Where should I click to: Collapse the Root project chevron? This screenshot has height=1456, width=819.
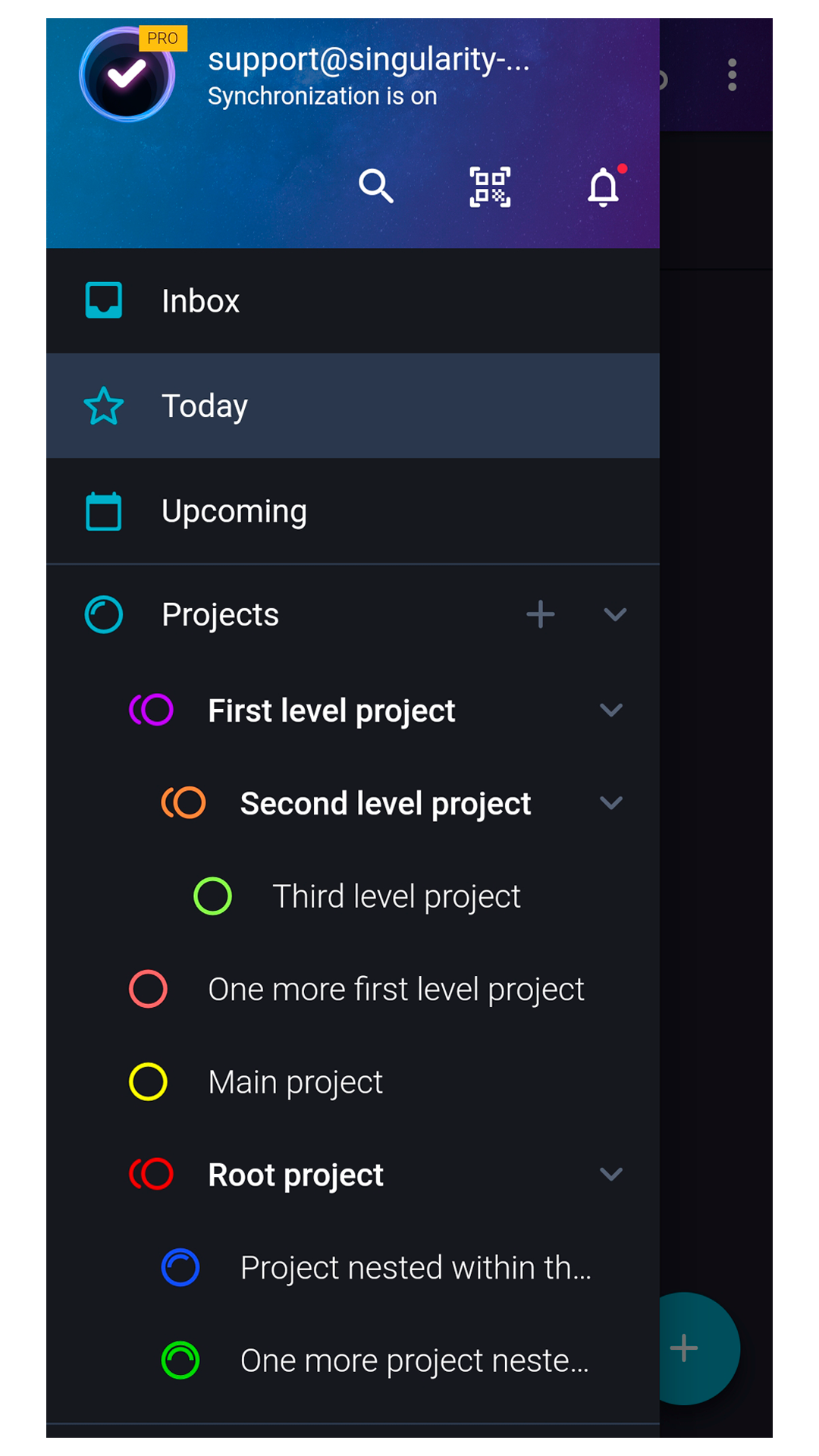611,1175
